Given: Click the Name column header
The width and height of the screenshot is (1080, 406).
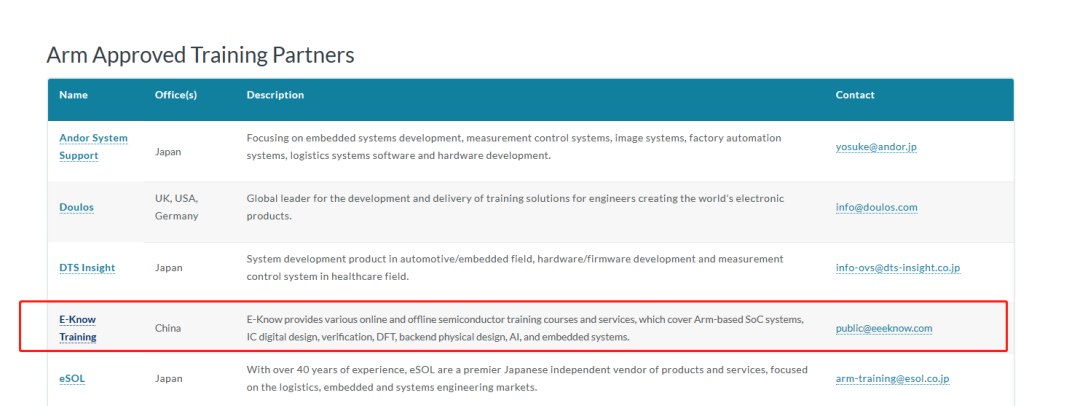Looking at the screenshot, I should coord(74,95).
